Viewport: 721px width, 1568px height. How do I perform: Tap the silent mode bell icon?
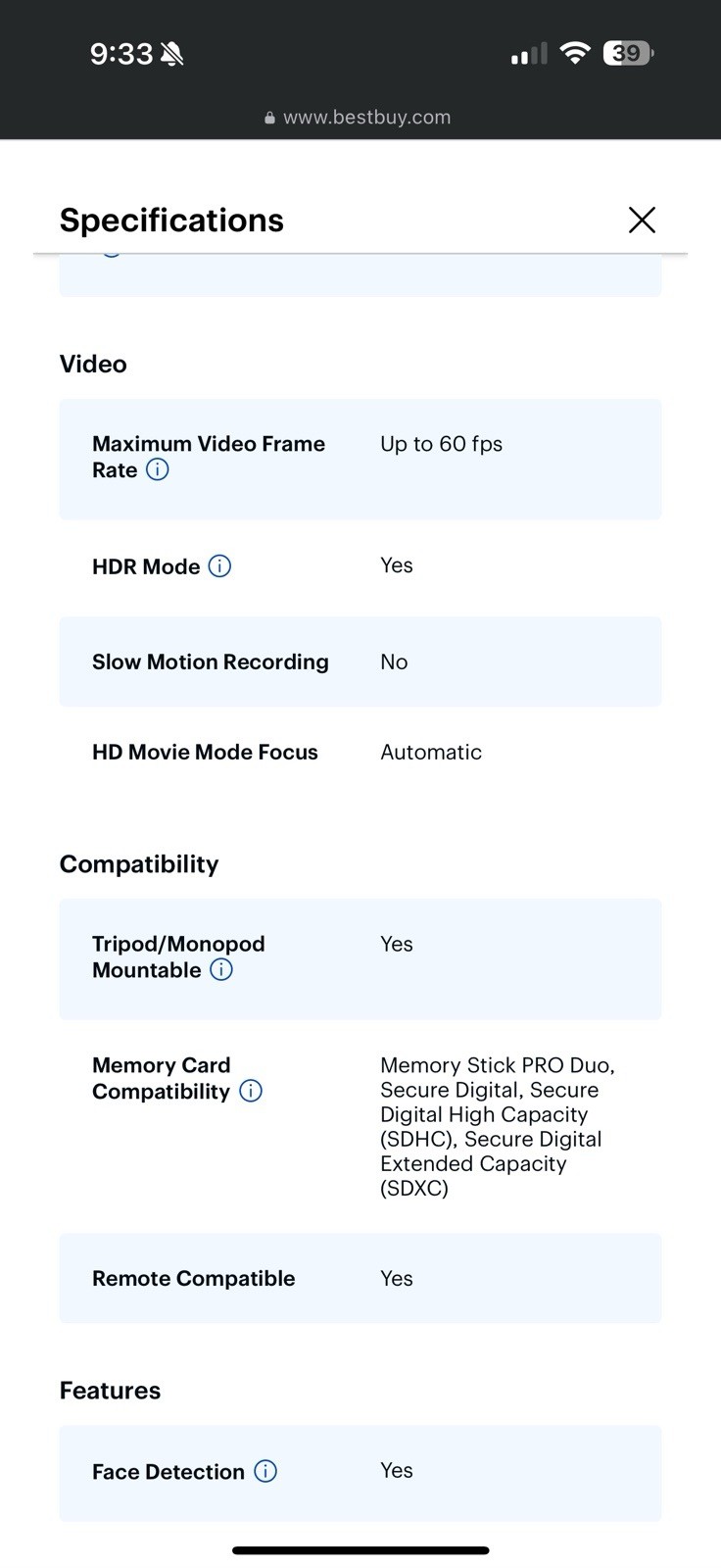[x=172, y=53]
